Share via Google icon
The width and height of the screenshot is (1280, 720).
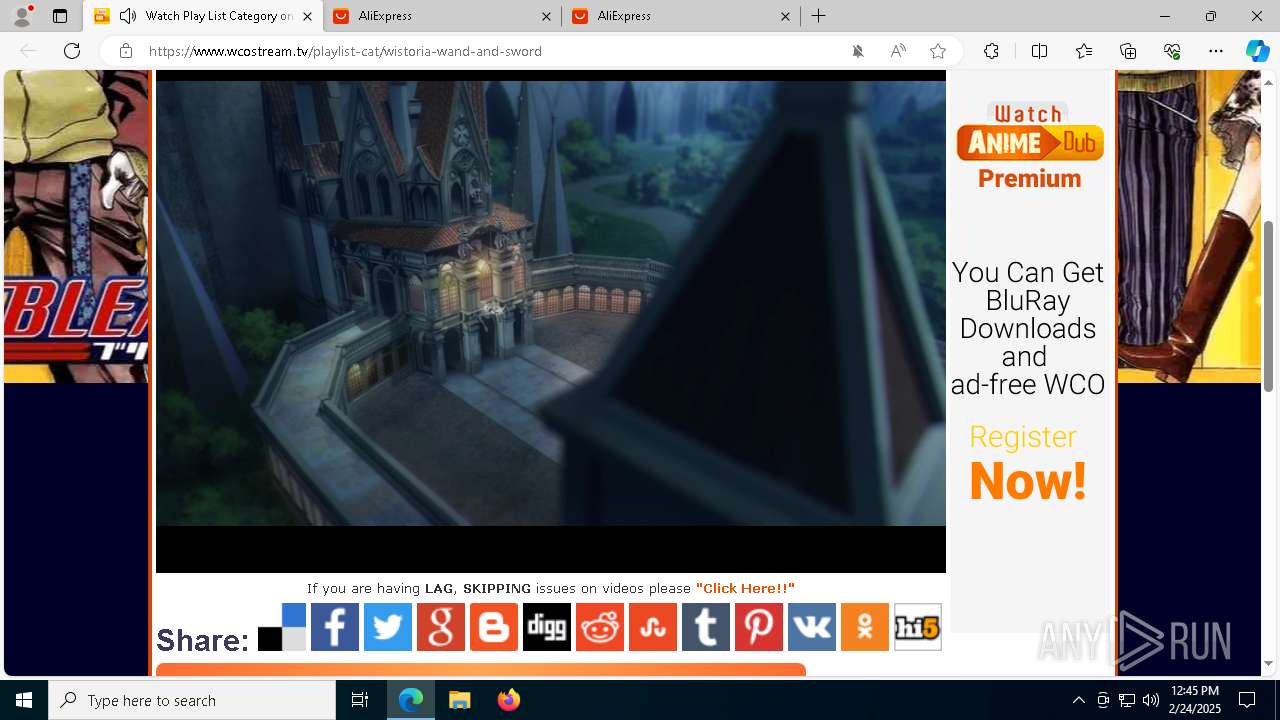pos(441,627)
